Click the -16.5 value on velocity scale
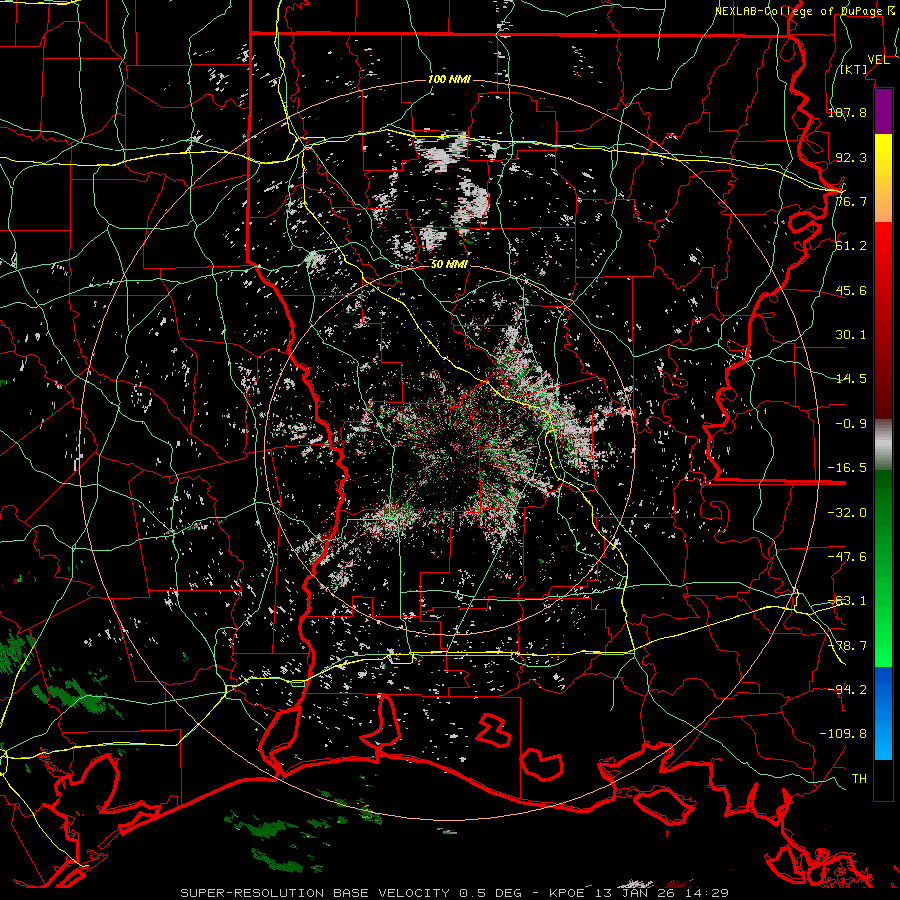The image size is (900, 900). (847, 468)
